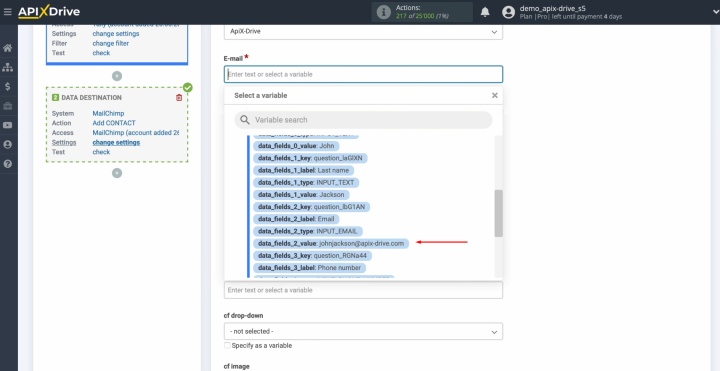Open the destination Test 'check' link
The image size is (720, 371).
point(101,152)
